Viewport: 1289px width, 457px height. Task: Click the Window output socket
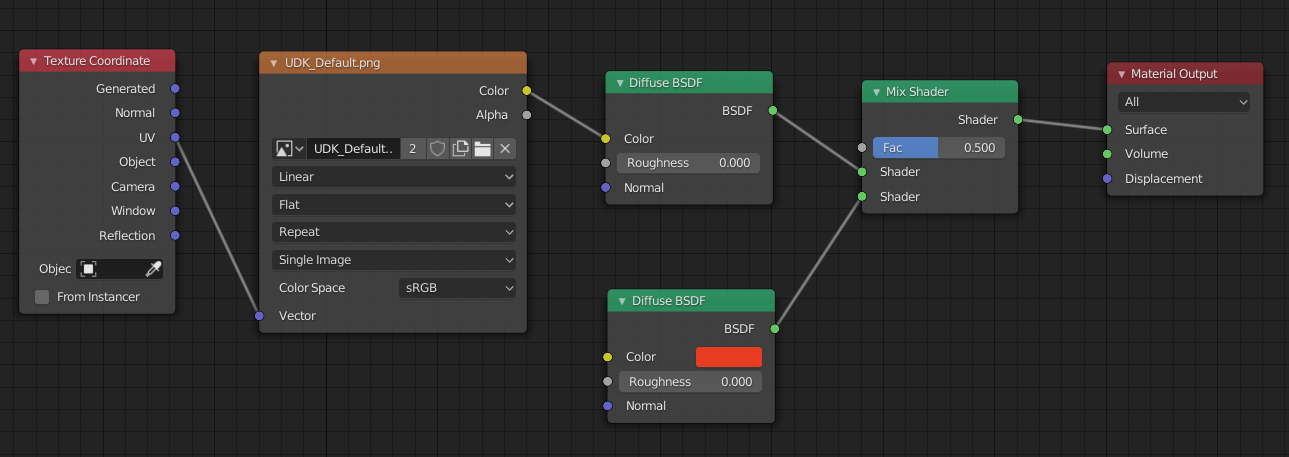pyautogui.click(x=175, y=211)
